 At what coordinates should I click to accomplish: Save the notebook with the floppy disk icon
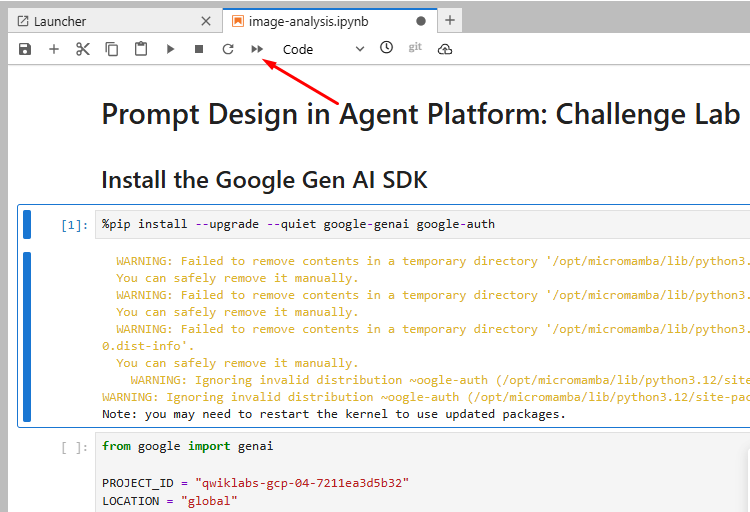point(25,49)
